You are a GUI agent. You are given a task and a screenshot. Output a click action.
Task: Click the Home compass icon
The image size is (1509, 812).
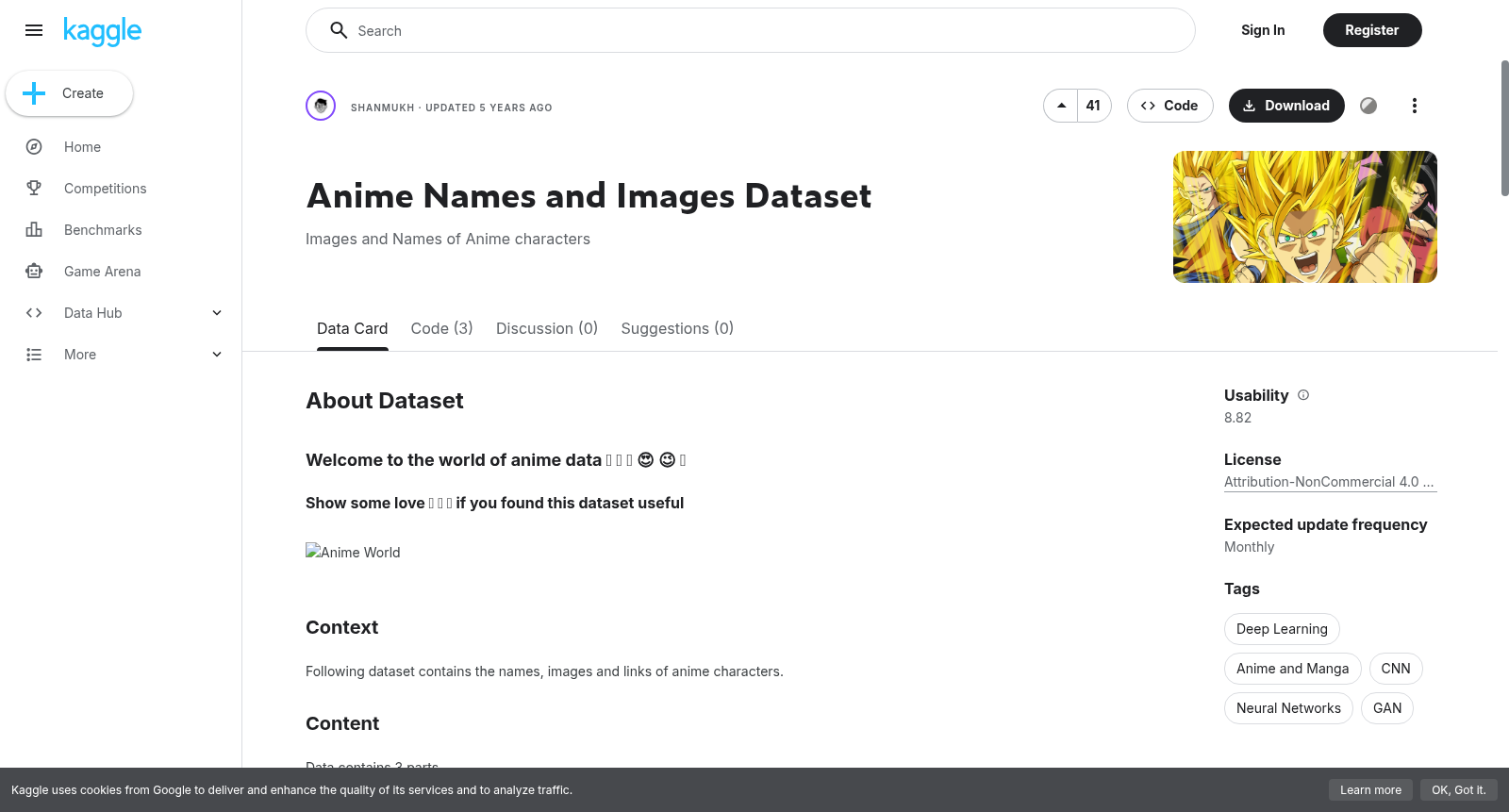pyautogui.click(x=34, y=147)
